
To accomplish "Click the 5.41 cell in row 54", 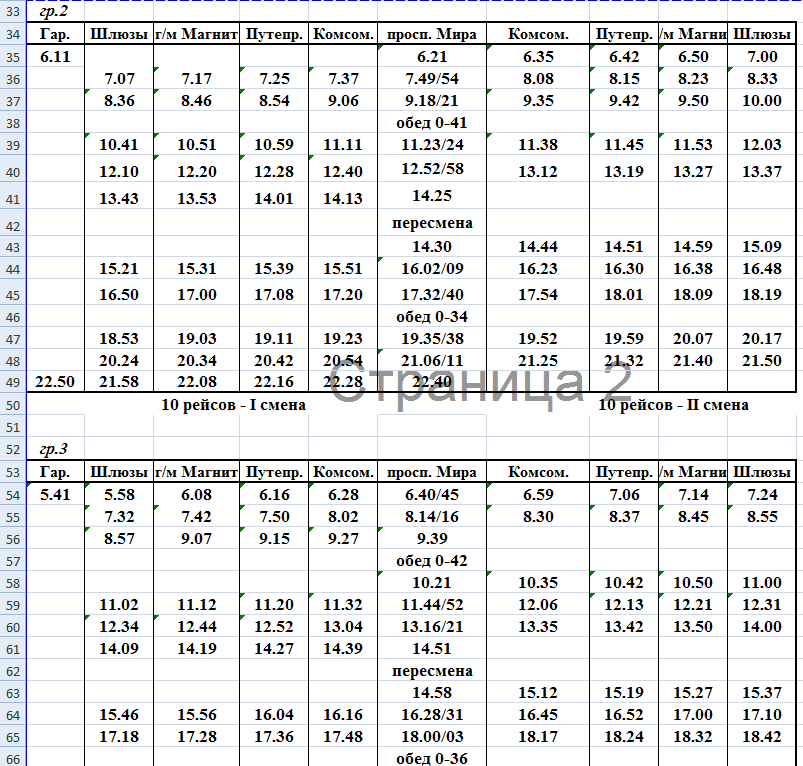I will (55, 496).
